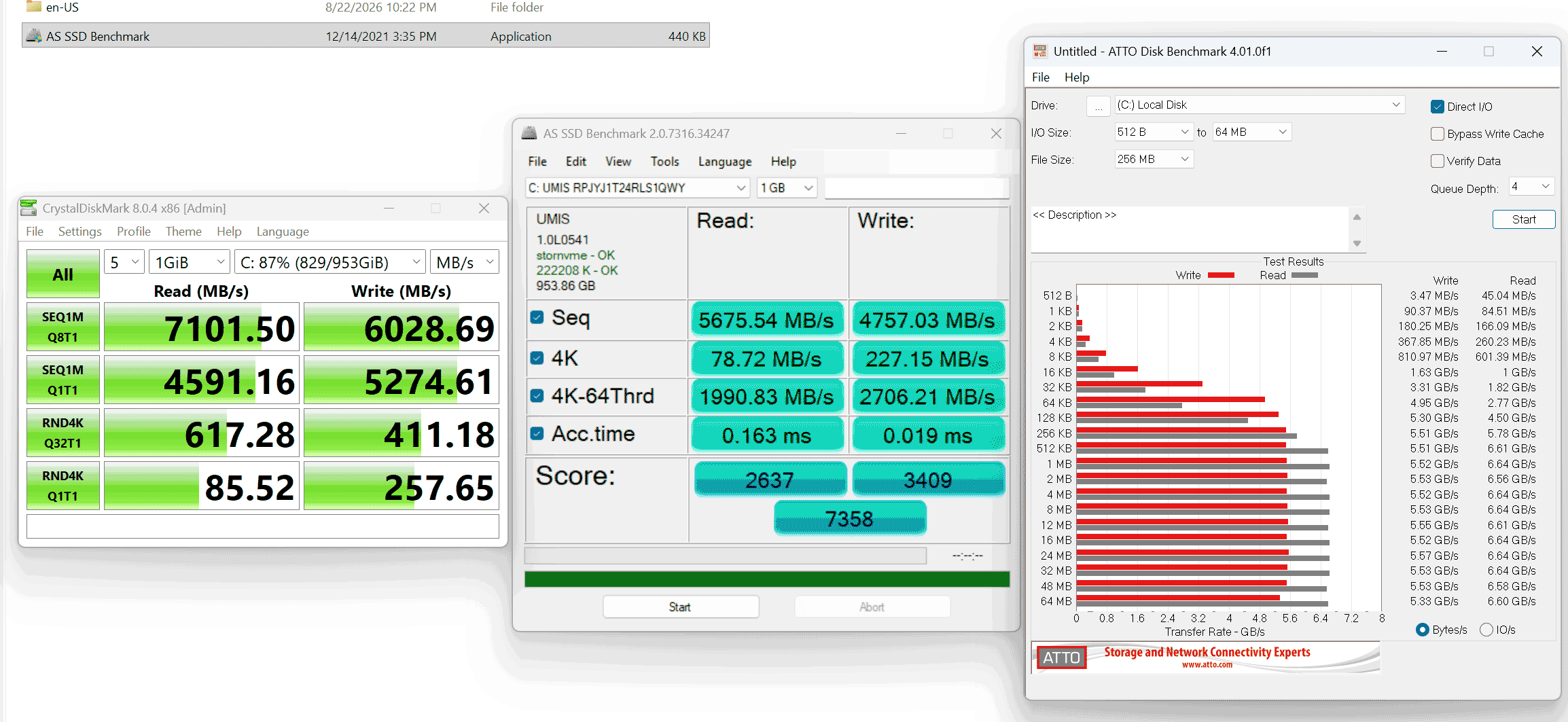The height and width of the screenshot is (722, 1568).
Task: Uncheck the 4K test checkbox
Action: pos(537,358)
